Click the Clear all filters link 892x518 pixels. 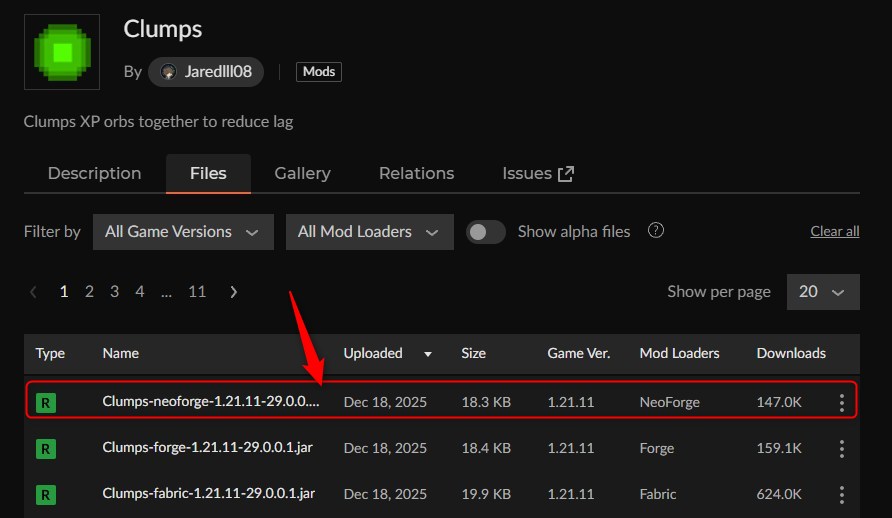pyautogui.click(x=834, y=232)
